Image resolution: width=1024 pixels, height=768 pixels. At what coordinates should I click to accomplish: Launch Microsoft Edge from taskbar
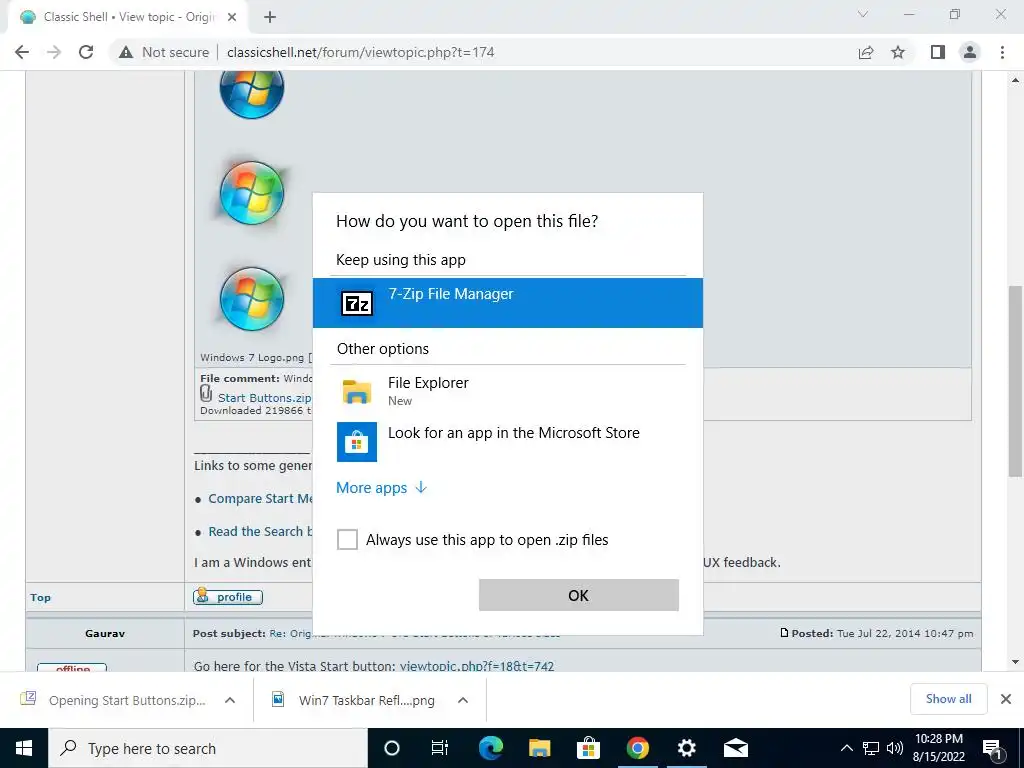tap(490, 748)
